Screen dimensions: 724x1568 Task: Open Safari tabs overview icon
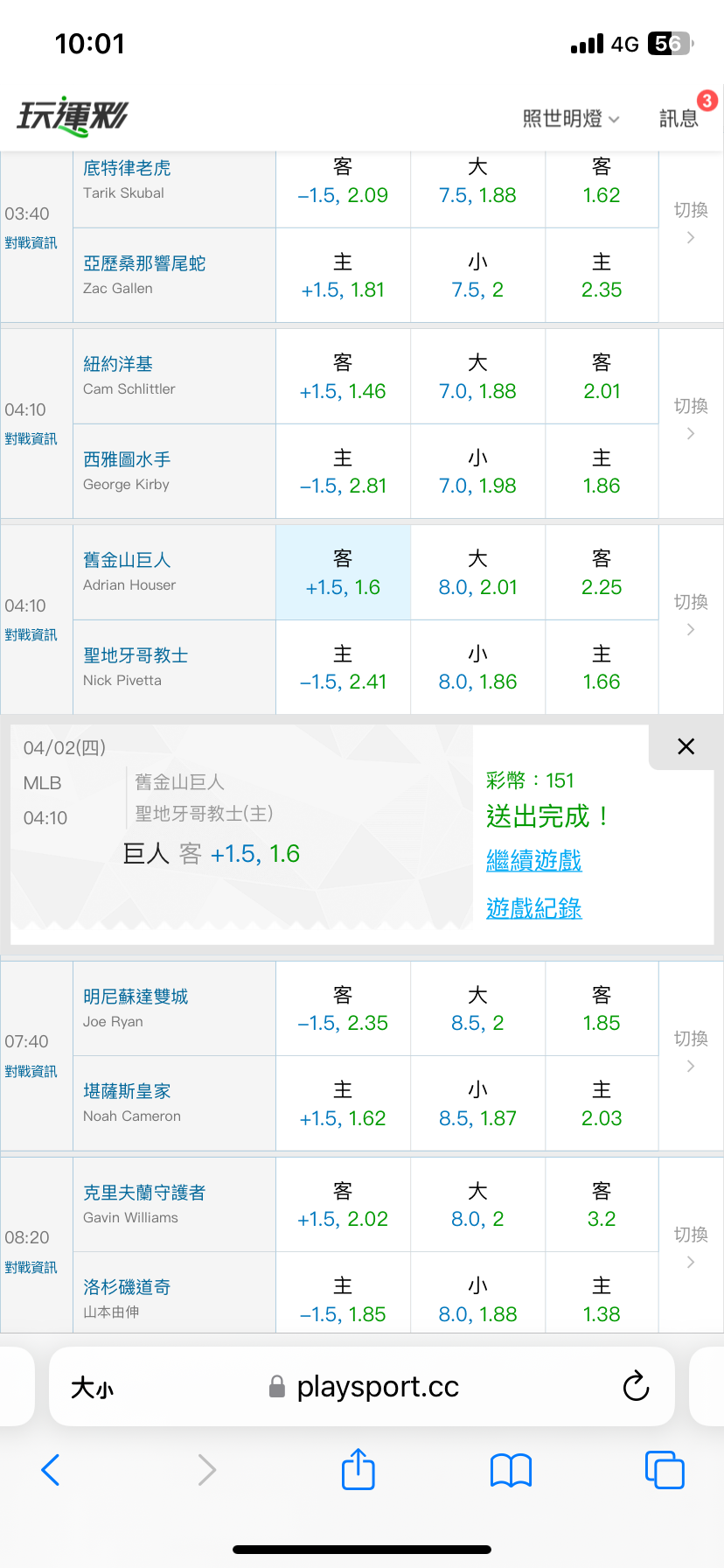pos(664,1470)
